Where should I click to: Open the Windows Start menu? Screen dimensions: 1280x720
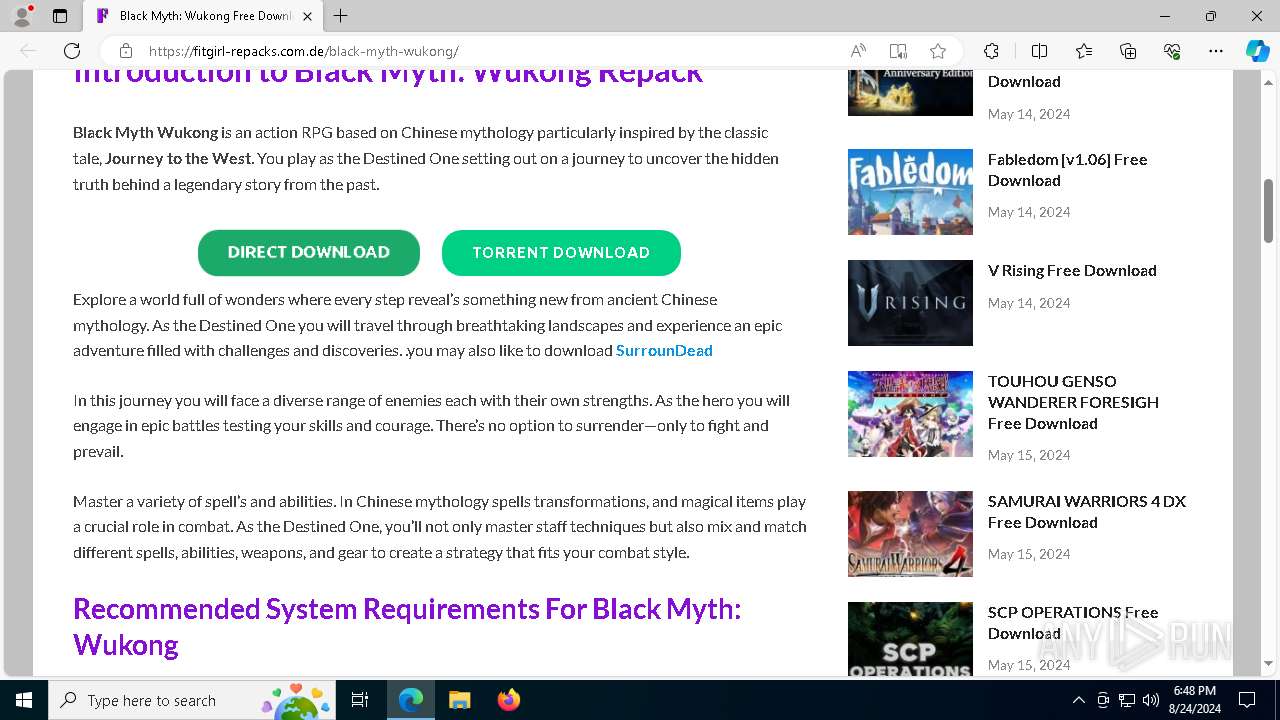click(x=24, y=700)
